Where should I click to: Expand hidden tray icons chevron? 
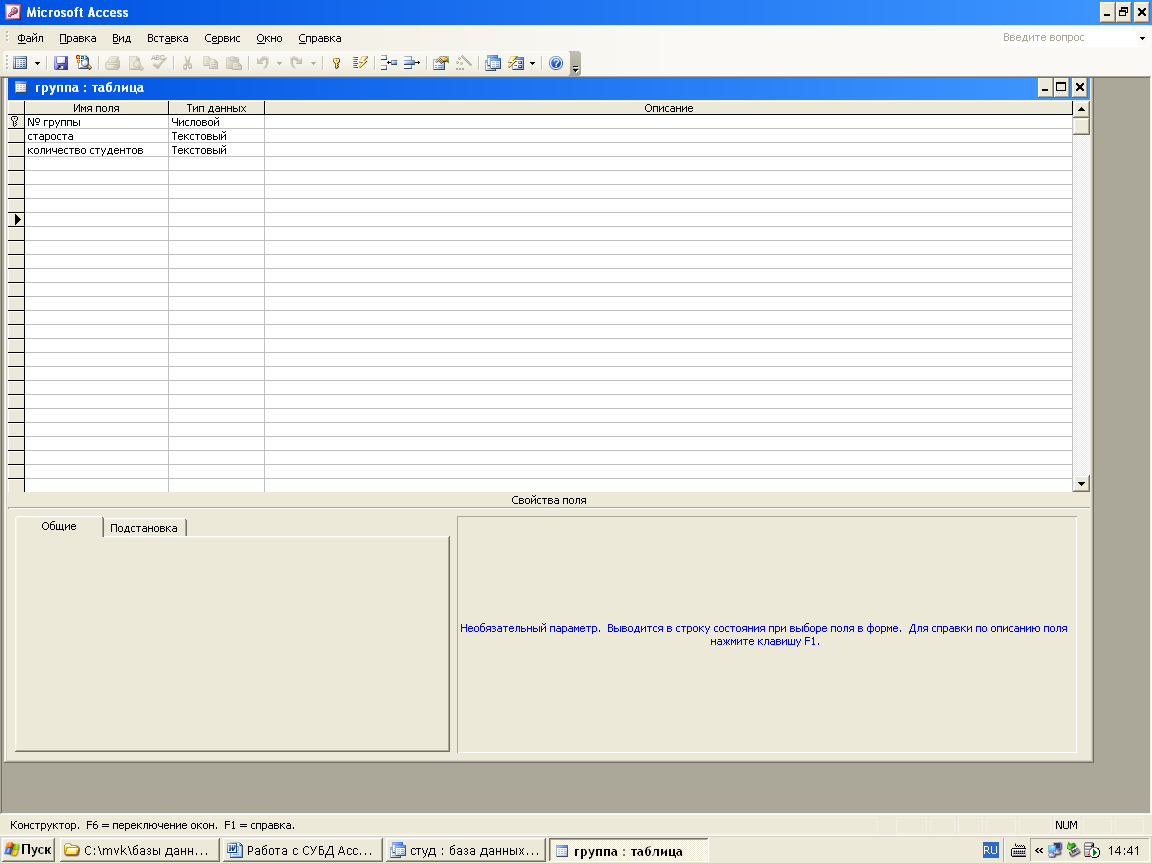(1039, 851)
